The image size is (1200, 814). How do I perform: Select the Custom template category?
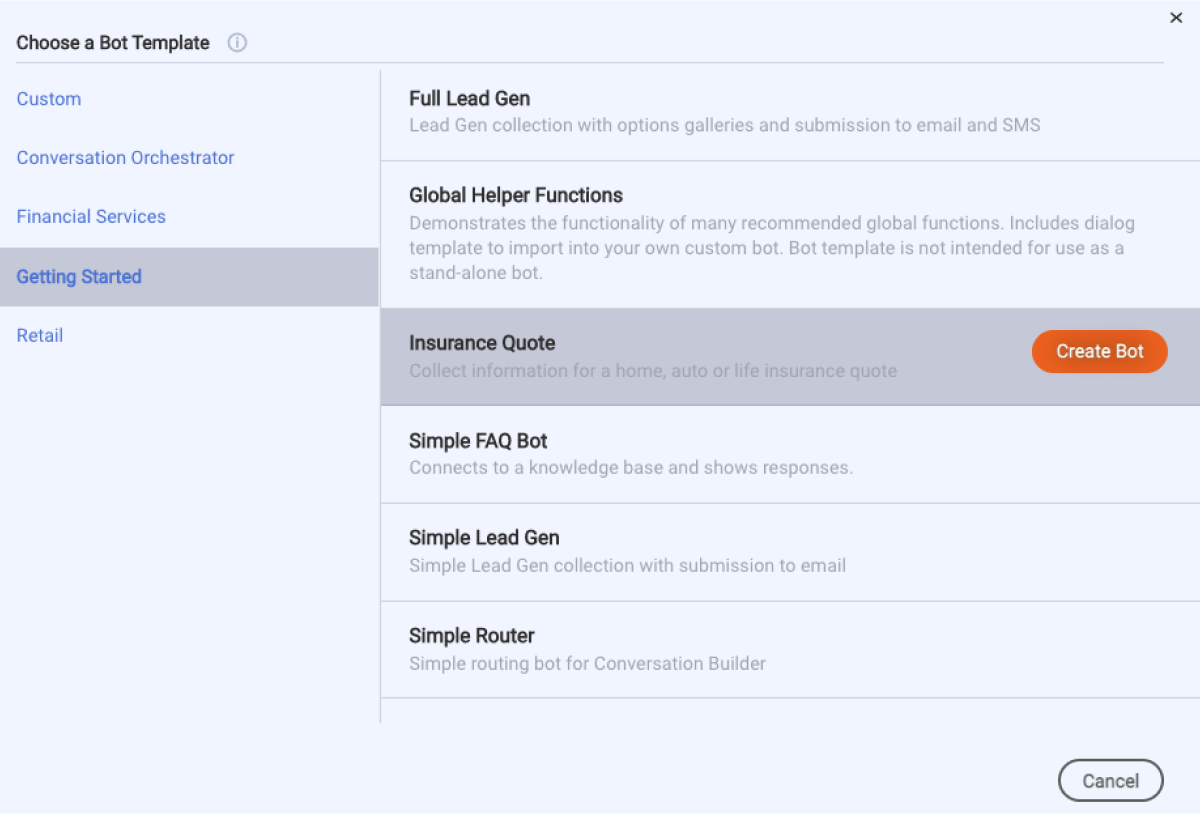(49, 99)
